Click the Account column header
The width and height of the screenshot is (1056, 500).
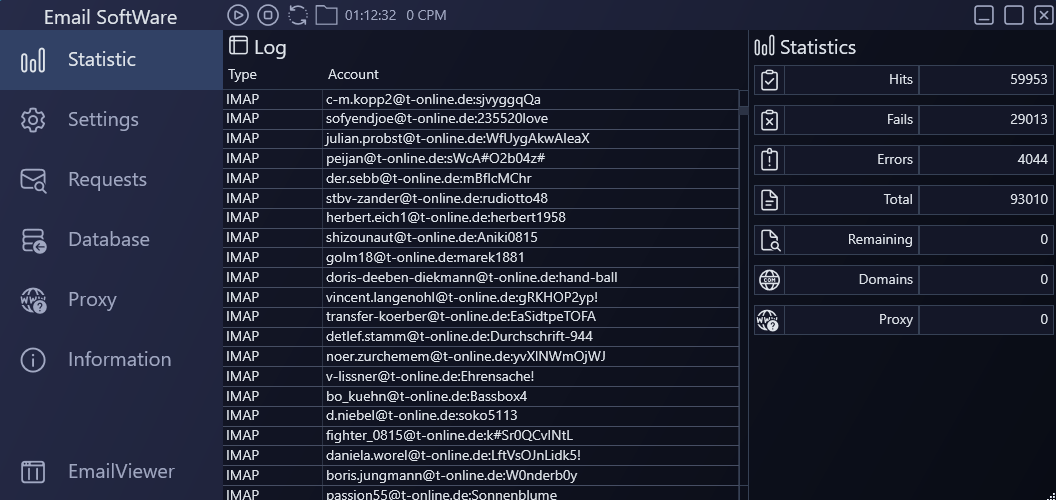pos(353,74)
